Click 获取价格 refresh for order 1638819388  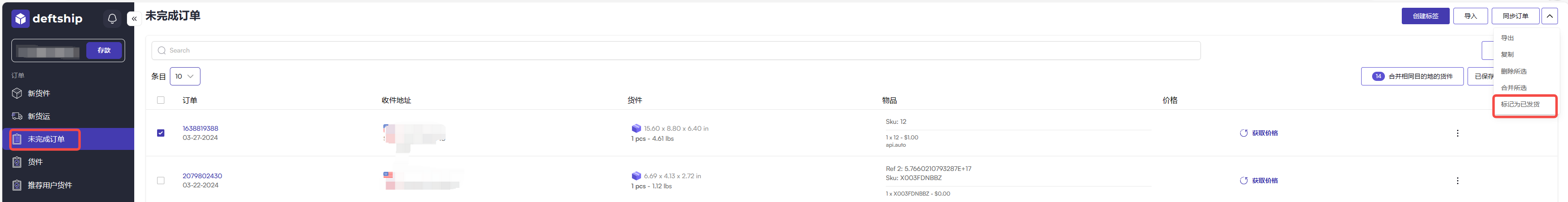[x=1259, y=133]
